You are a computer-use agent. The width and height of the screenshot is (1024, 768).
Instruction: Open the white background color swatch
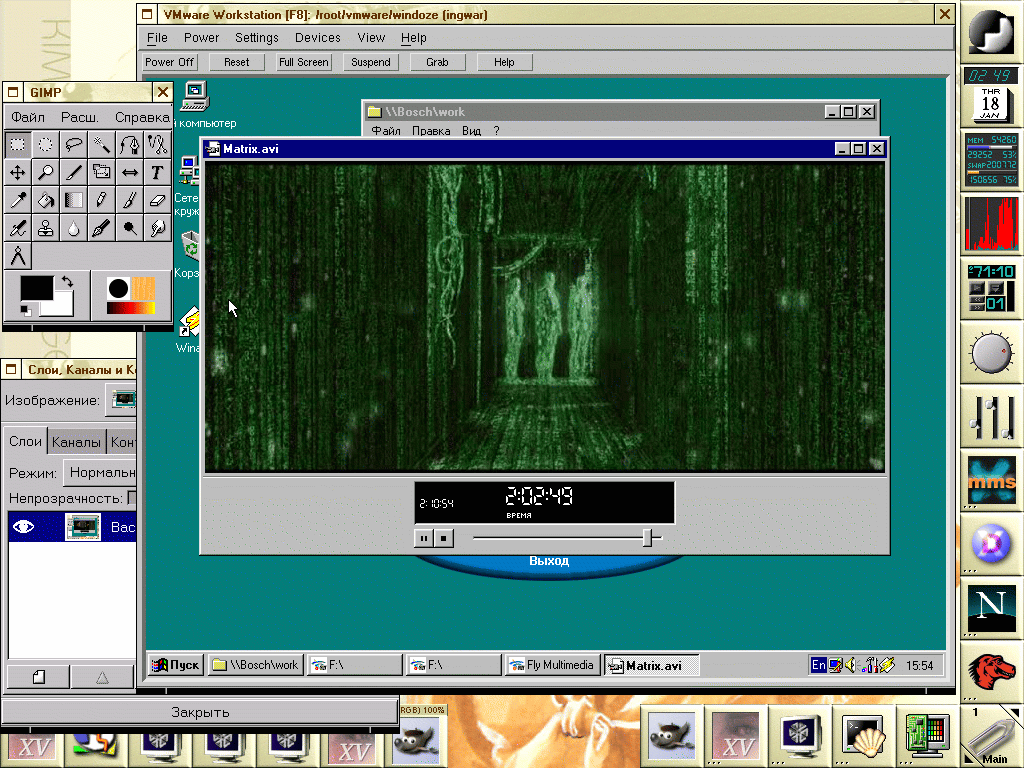click(63, 308)
